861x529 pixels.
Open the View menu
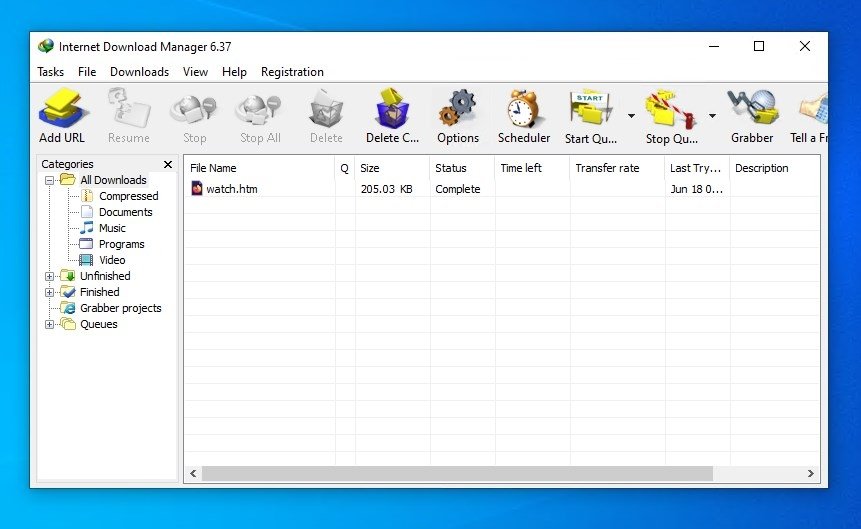coord(195,72)
